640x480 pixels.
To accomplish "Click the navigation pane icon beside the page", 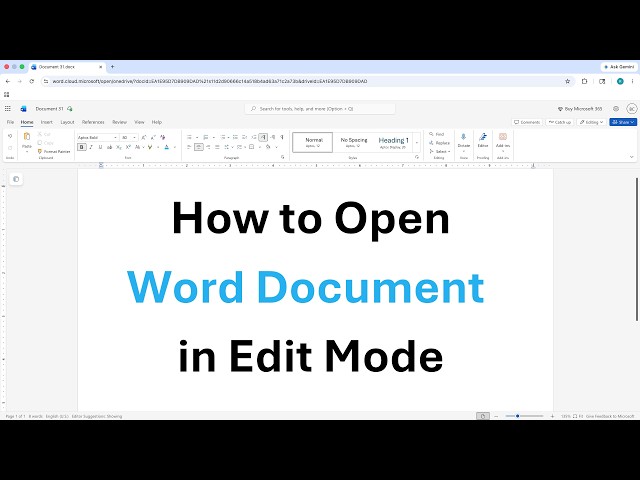I will [x=16, y=179].
